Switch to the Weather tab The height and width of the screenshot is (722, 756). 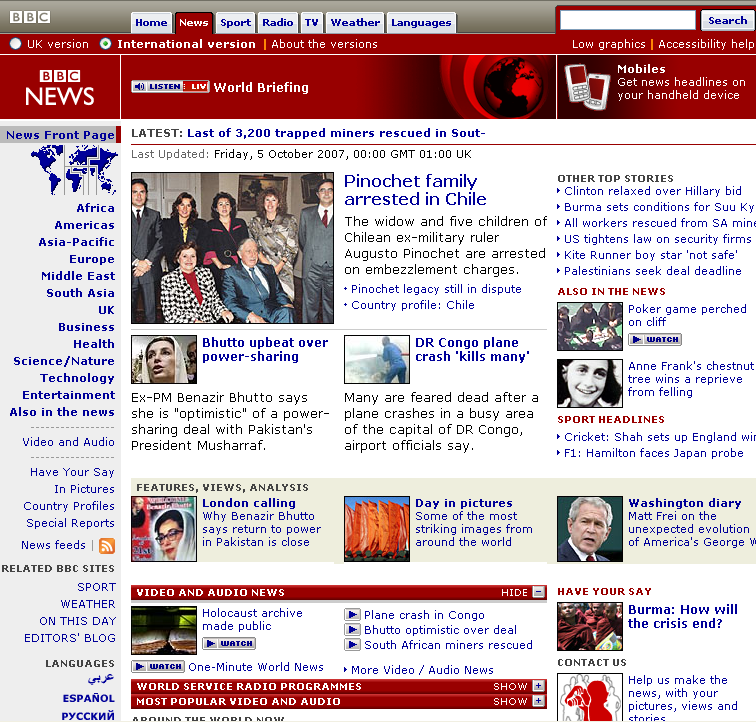[x=355, y=22]
